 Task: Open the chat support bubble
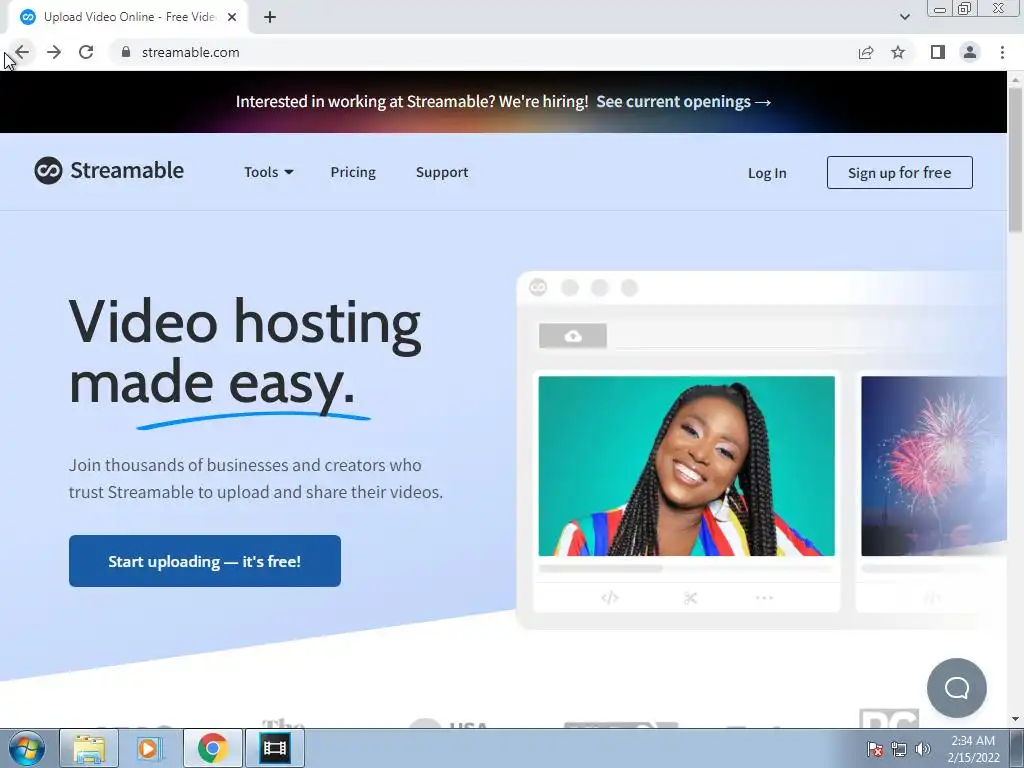957,688
